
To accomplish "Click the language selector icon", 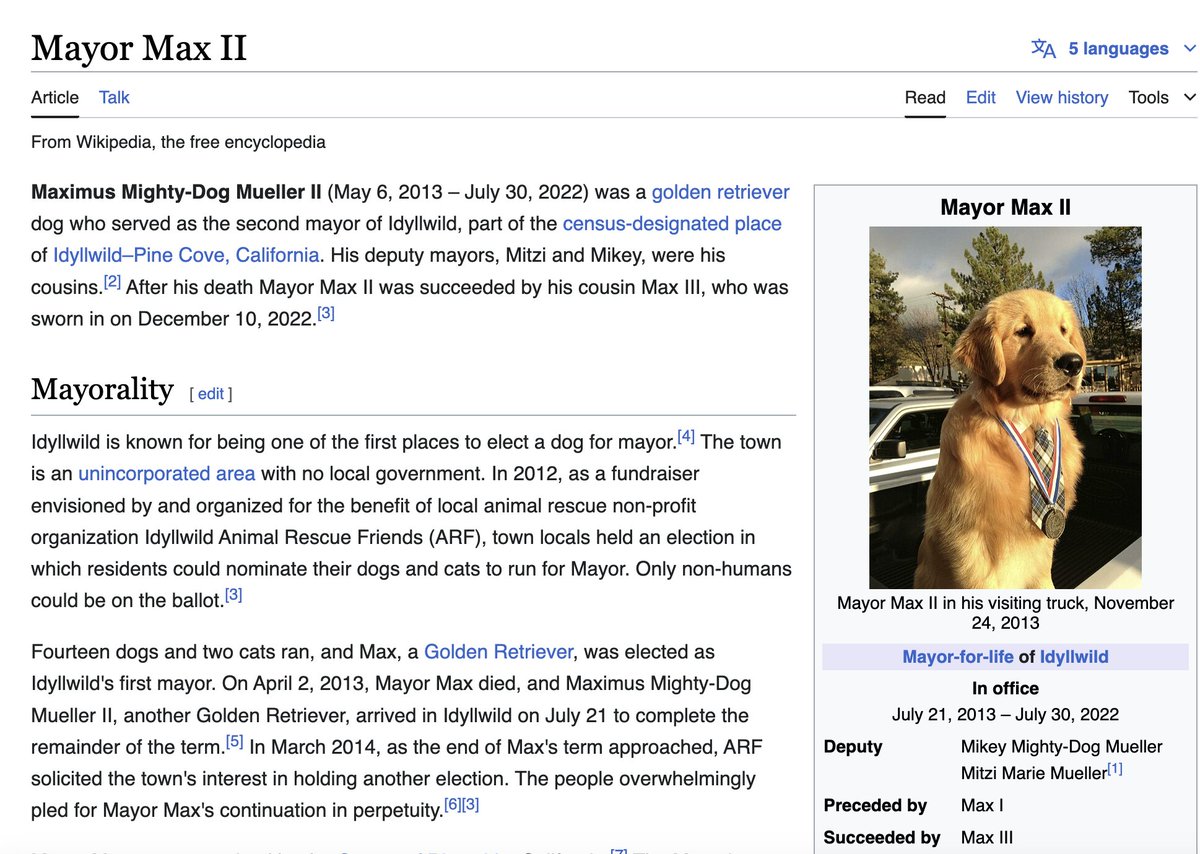I will (1043, 48).
